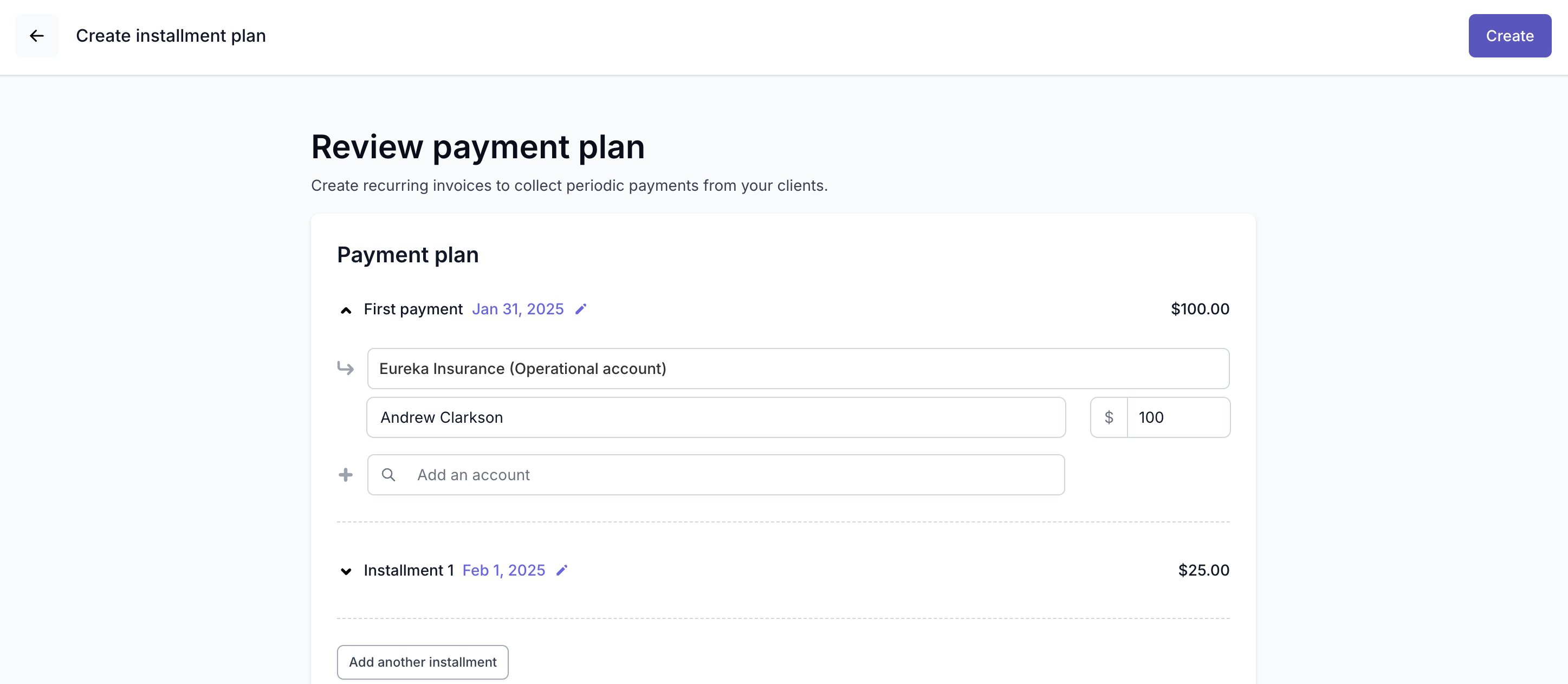Edit the Jan 31, 2025 date pencil icon

point(581,309)
